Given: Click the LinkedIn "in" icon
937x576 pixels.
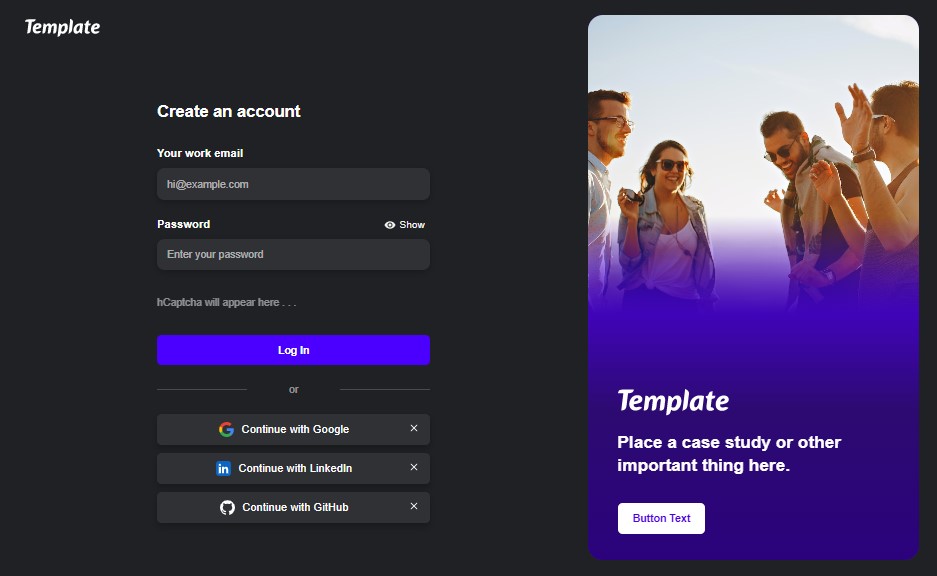Looking at the screenshot, I should click(x=224, y=468).
